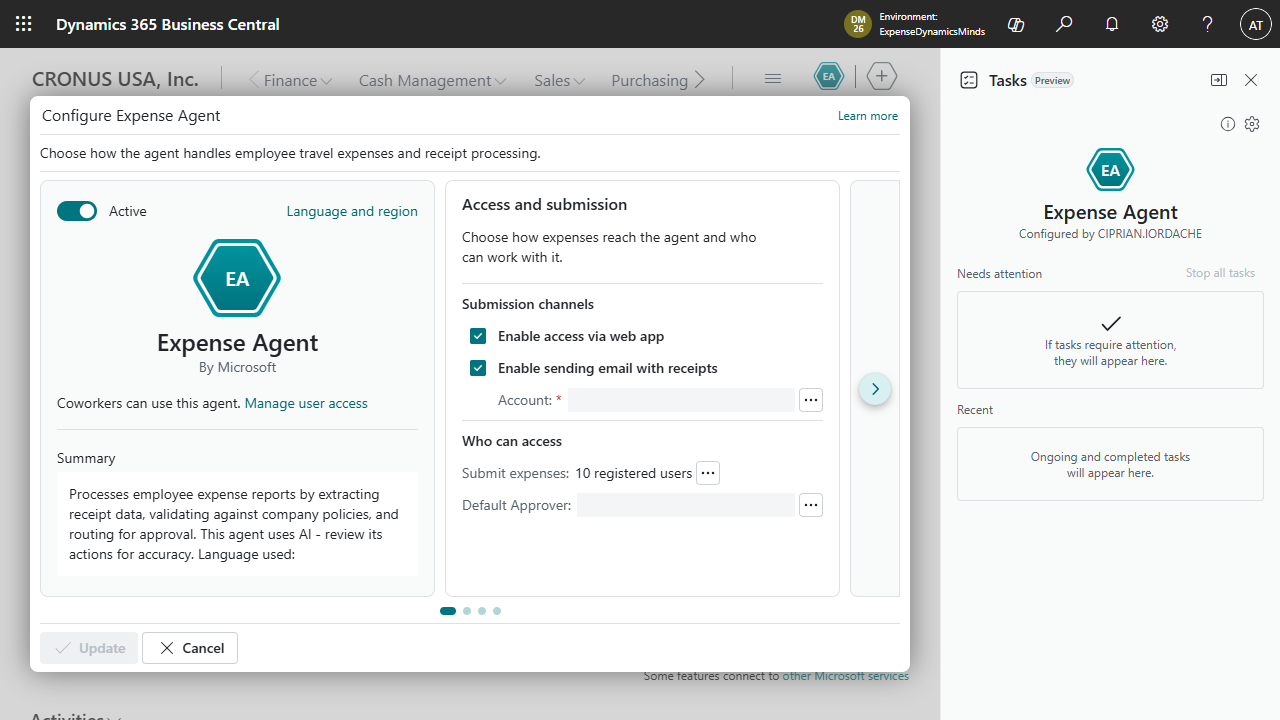Toggle the Active switch off

point(77,211)
